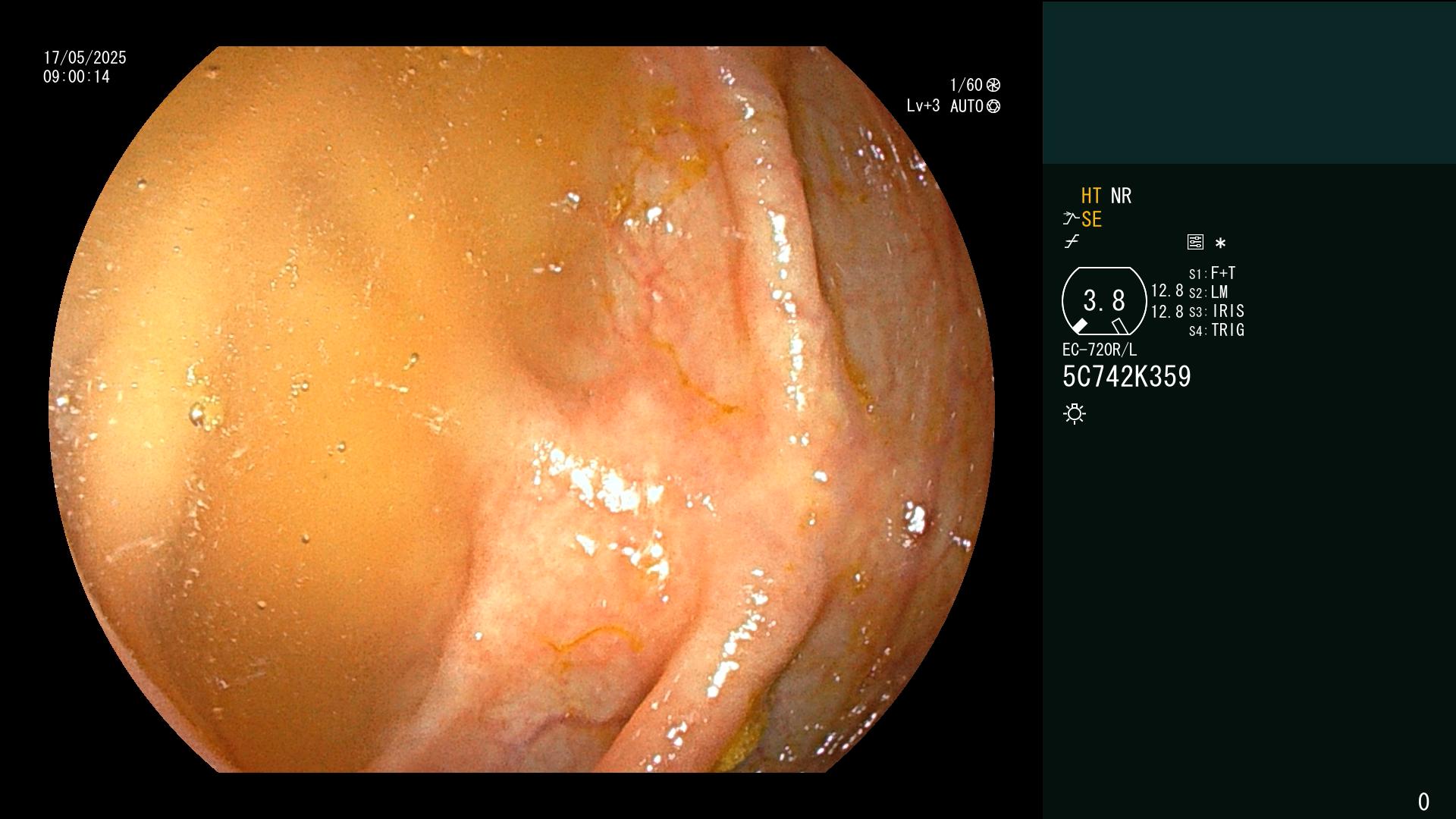
Task: Select the S4: TRIG switch assignment
Action: tap(1216, 330)
